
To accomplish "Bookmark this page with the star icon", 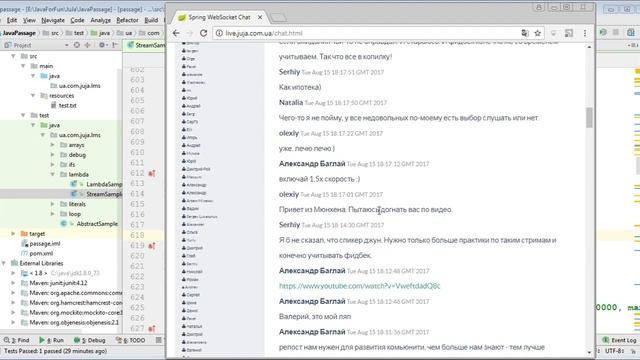I will pyautogui.click(x=538, y=33).
